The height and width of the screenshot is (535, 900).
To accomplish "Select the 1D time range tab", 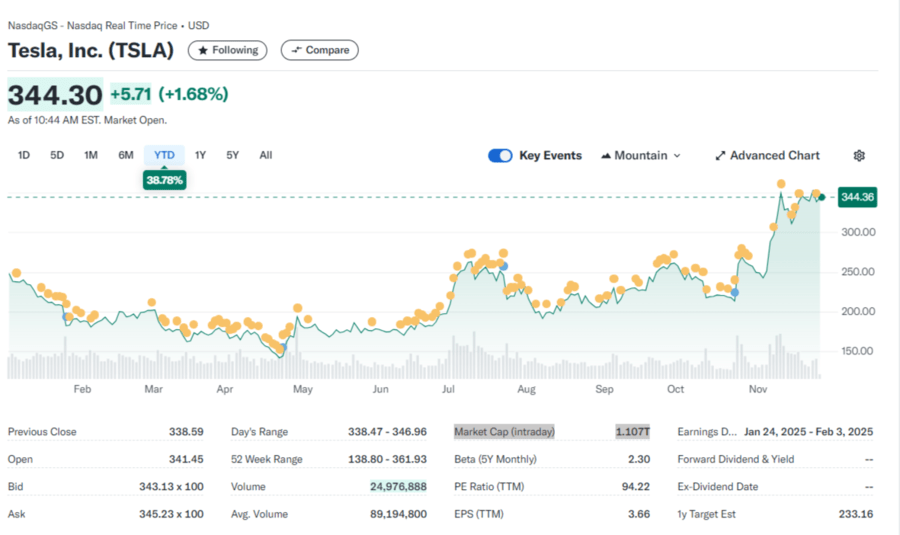I will (24, 155).
